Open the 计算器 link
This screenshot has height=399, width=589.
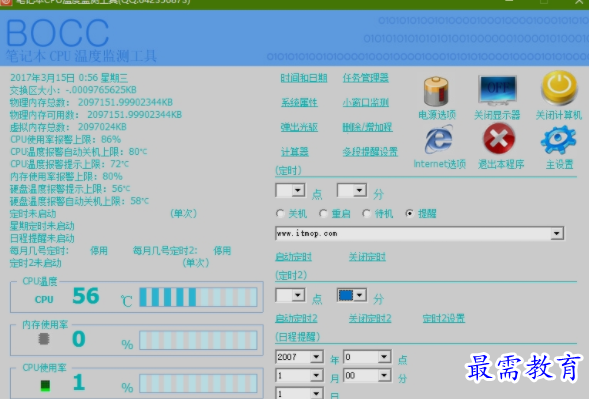[x=295, y=152]
